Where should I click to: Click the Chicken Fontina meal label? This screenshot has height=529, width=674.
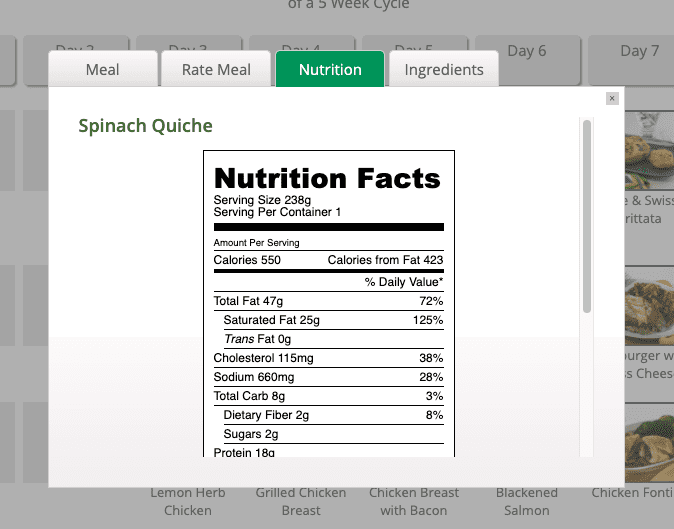coord(632,492)
